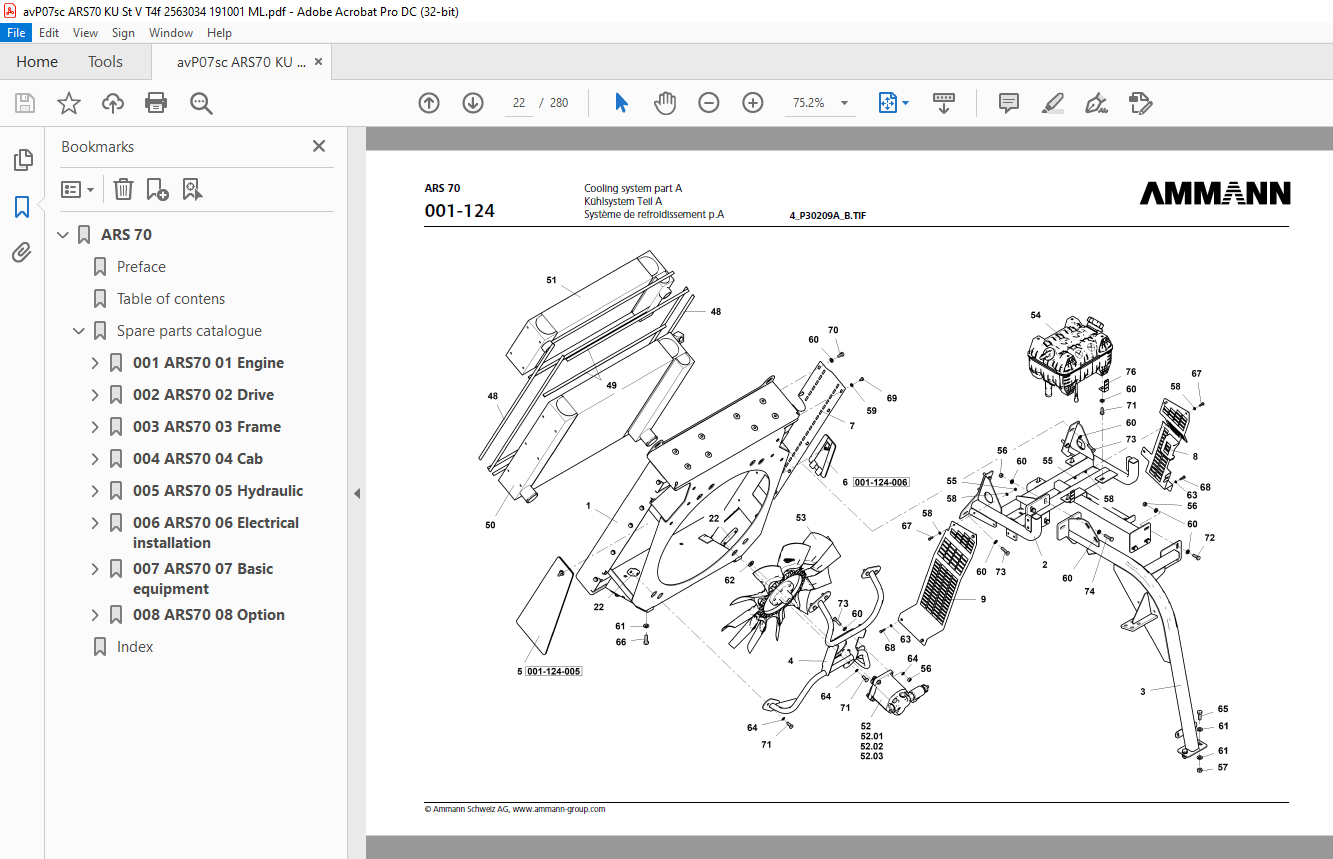
Task: Collapse the Spare parts catalogue branch
Action: click(79, 331)
